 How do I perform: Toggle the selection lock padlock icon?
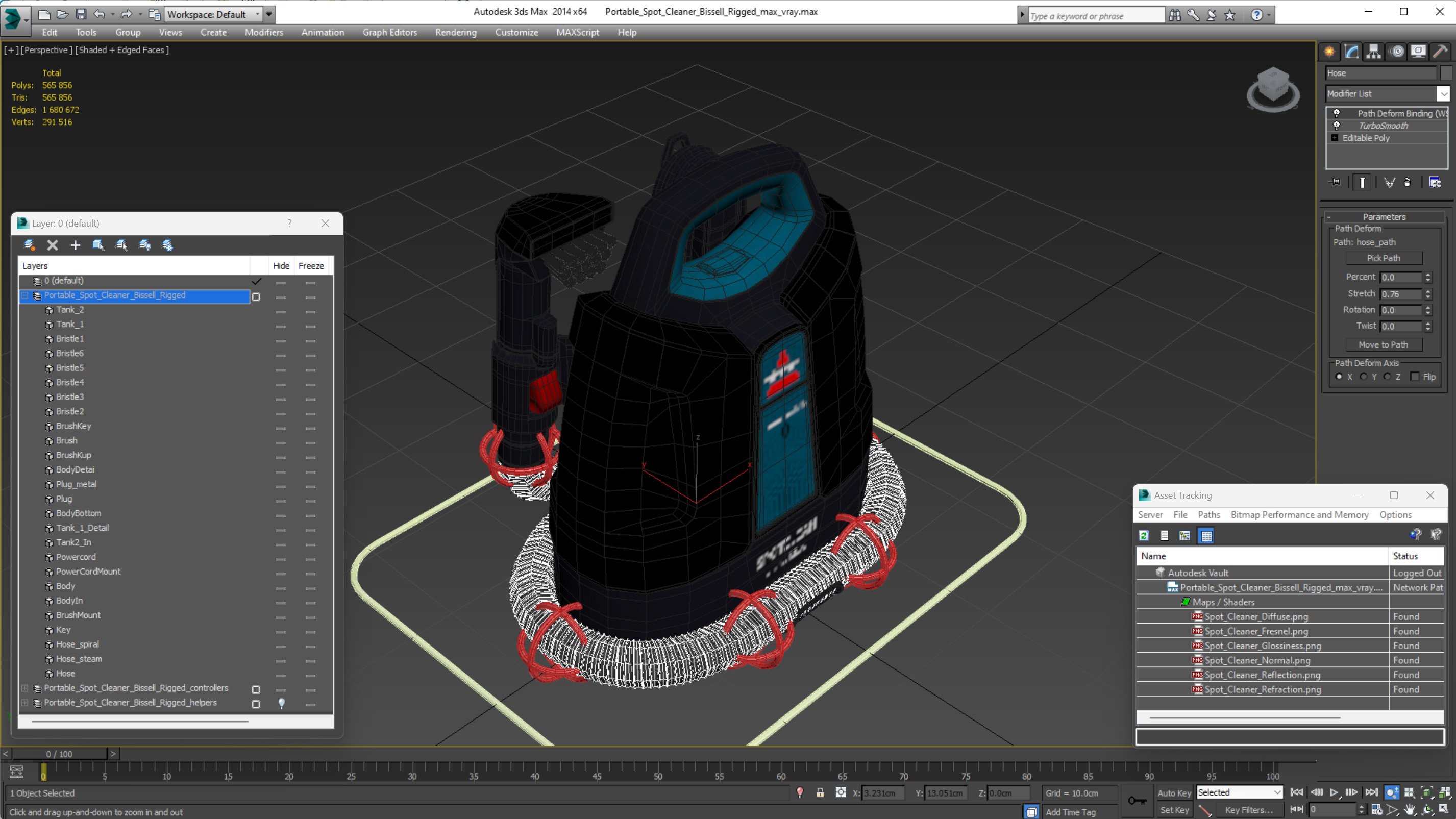pyautogui.click(x=820, y=792)
